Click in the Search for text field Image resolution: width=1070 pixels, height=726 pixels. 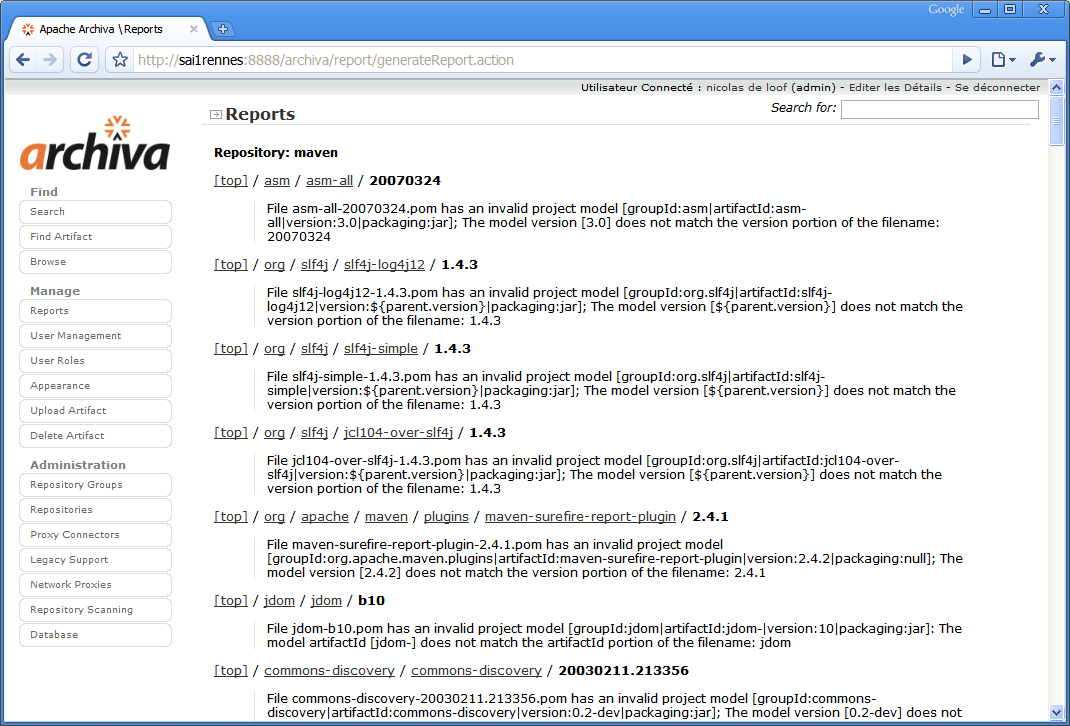click(939, 109)
